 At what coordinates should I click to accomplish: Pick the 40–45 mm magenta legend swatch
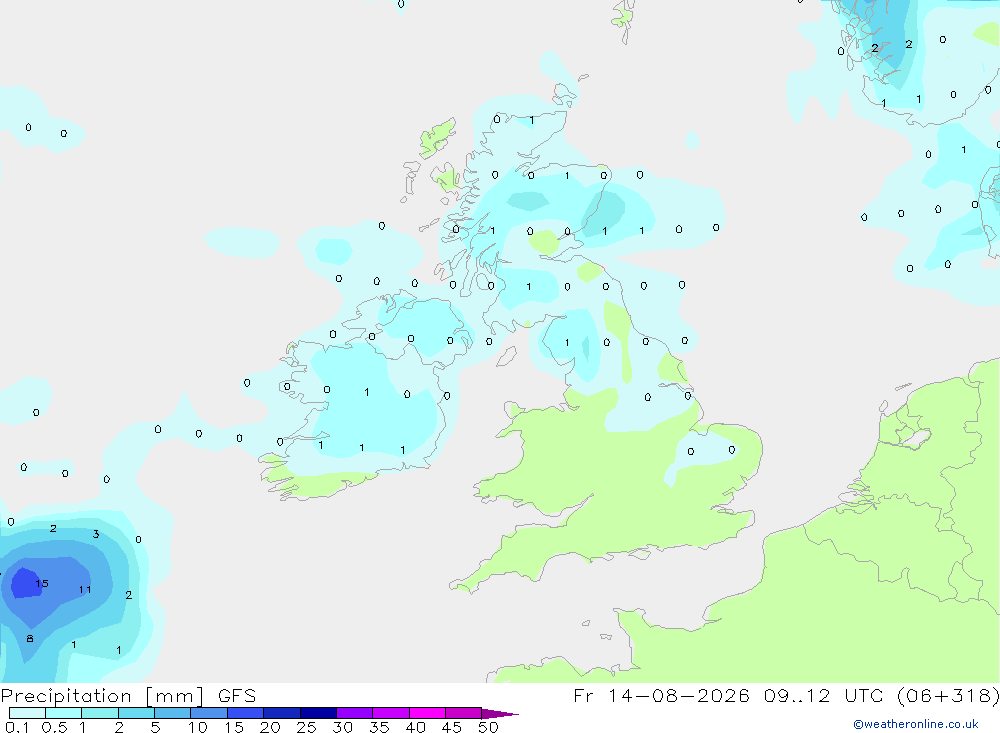pos(427,713)
